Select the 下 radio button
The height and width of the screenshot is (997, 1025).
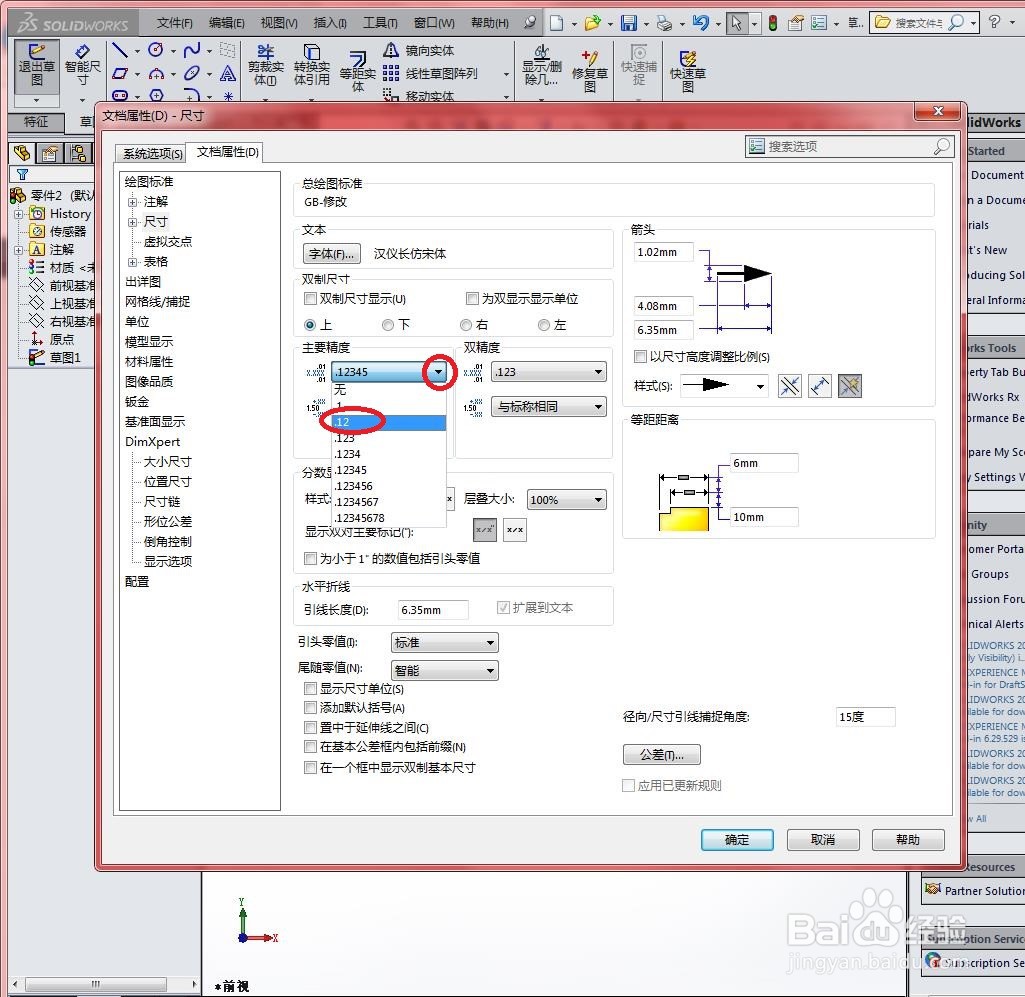388,325
